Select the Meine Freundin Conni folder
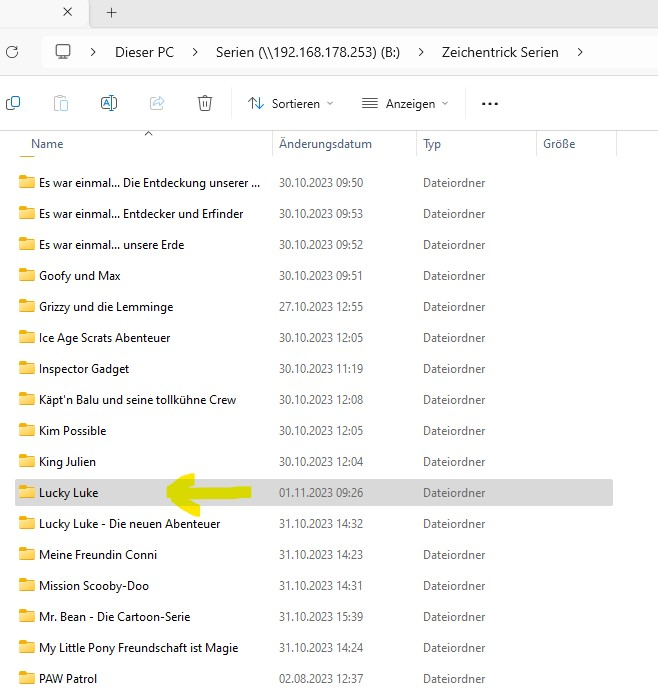 click(98, 555)
